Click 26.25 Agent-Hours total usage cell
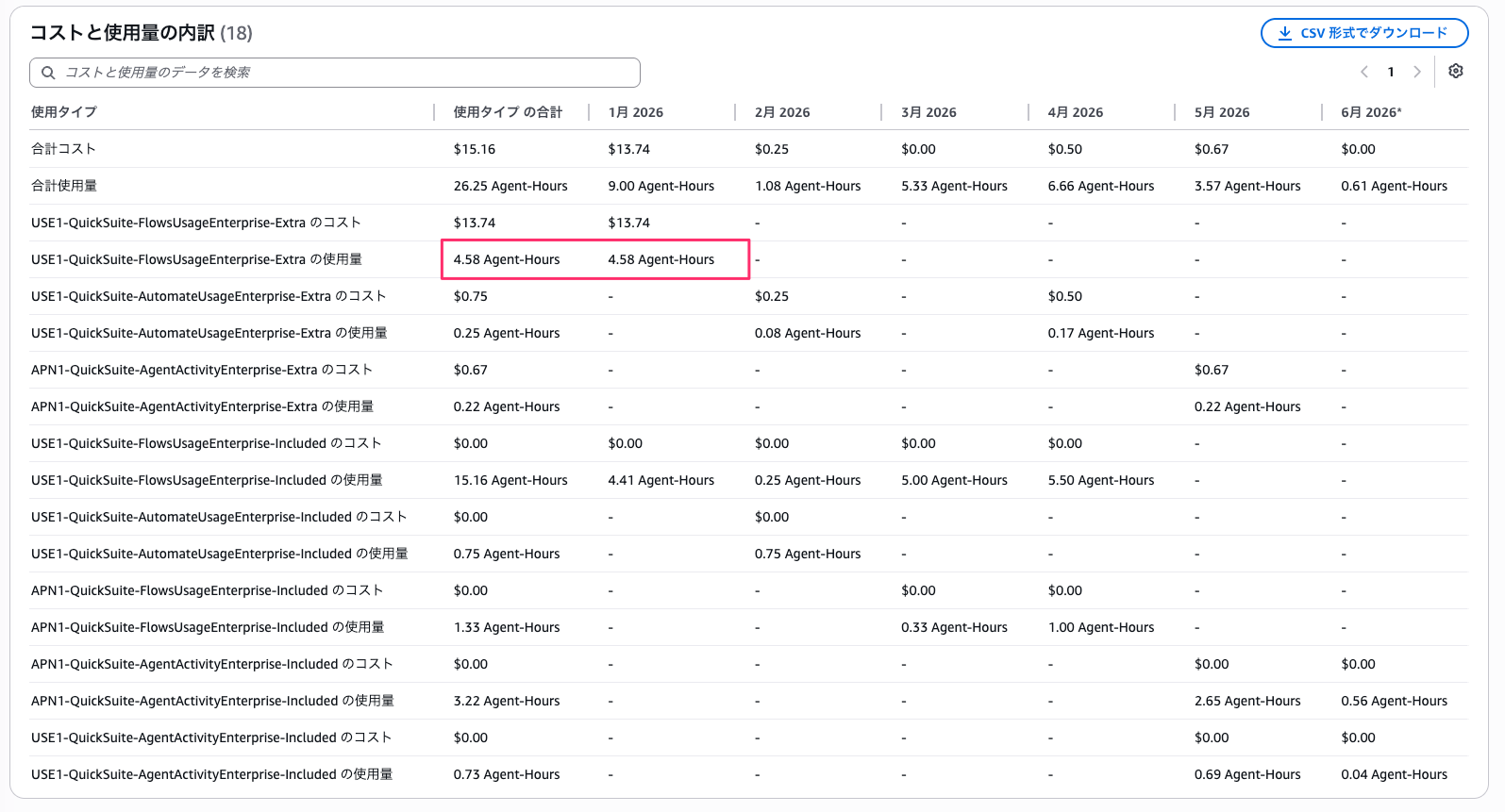Screen dimensions: 1505x812 510,186
